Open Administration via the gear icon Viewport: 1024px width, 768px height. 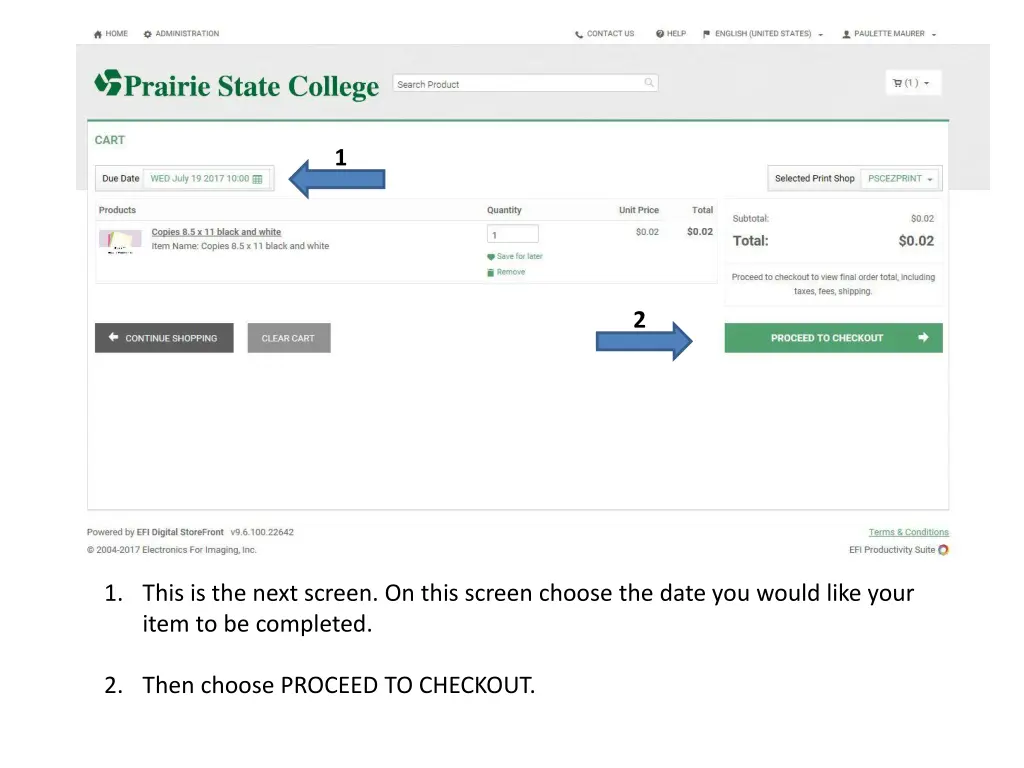point(148,34)
